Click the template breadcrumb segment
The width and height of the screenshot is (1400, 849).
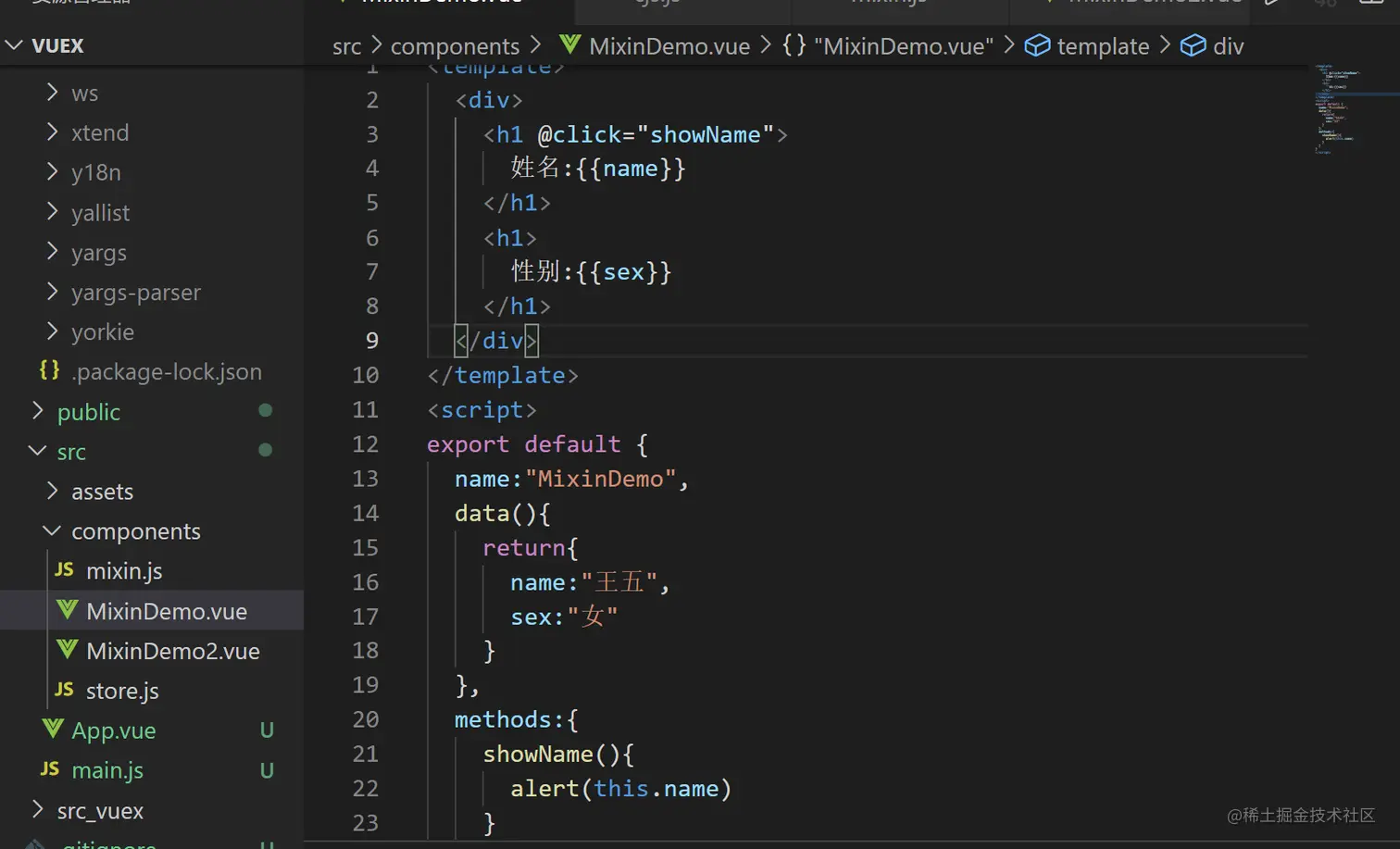click(1103, 46)
